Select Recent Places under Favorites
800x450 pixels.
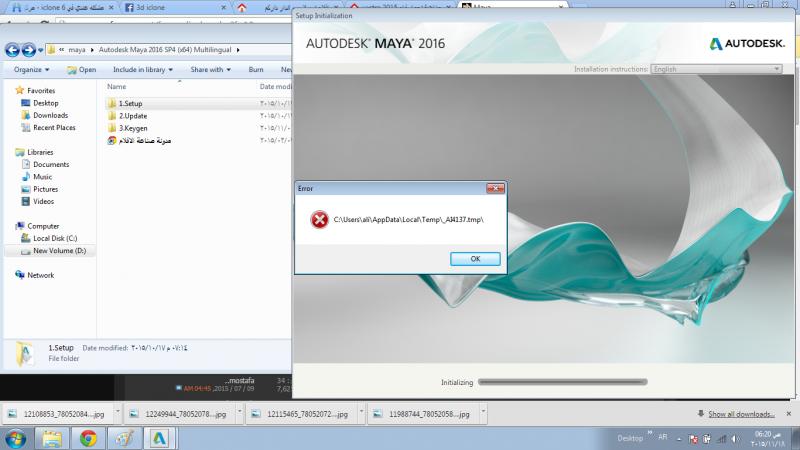pos(54,128)
